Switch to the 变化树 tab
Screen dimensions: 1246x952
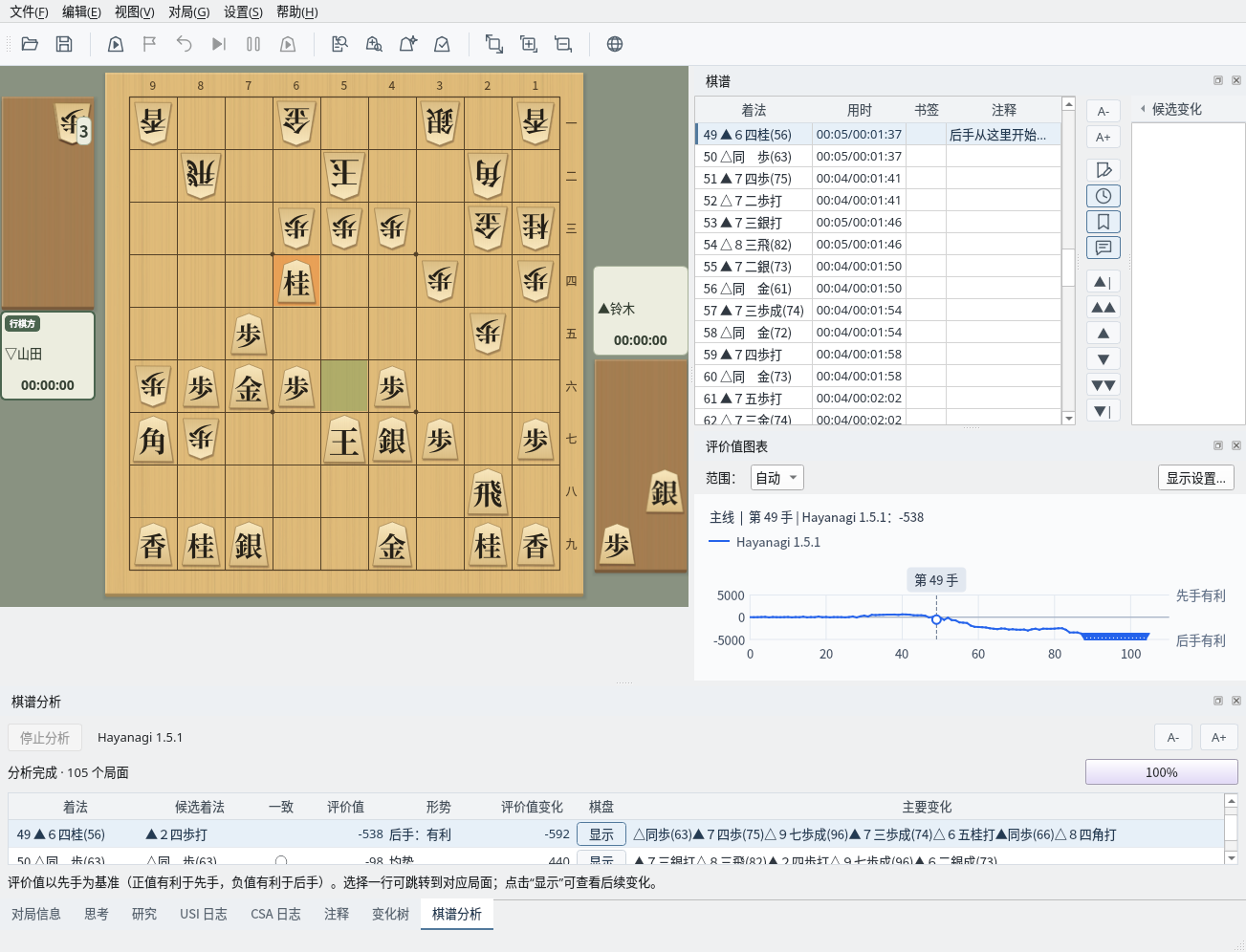[x=390, y=914]
